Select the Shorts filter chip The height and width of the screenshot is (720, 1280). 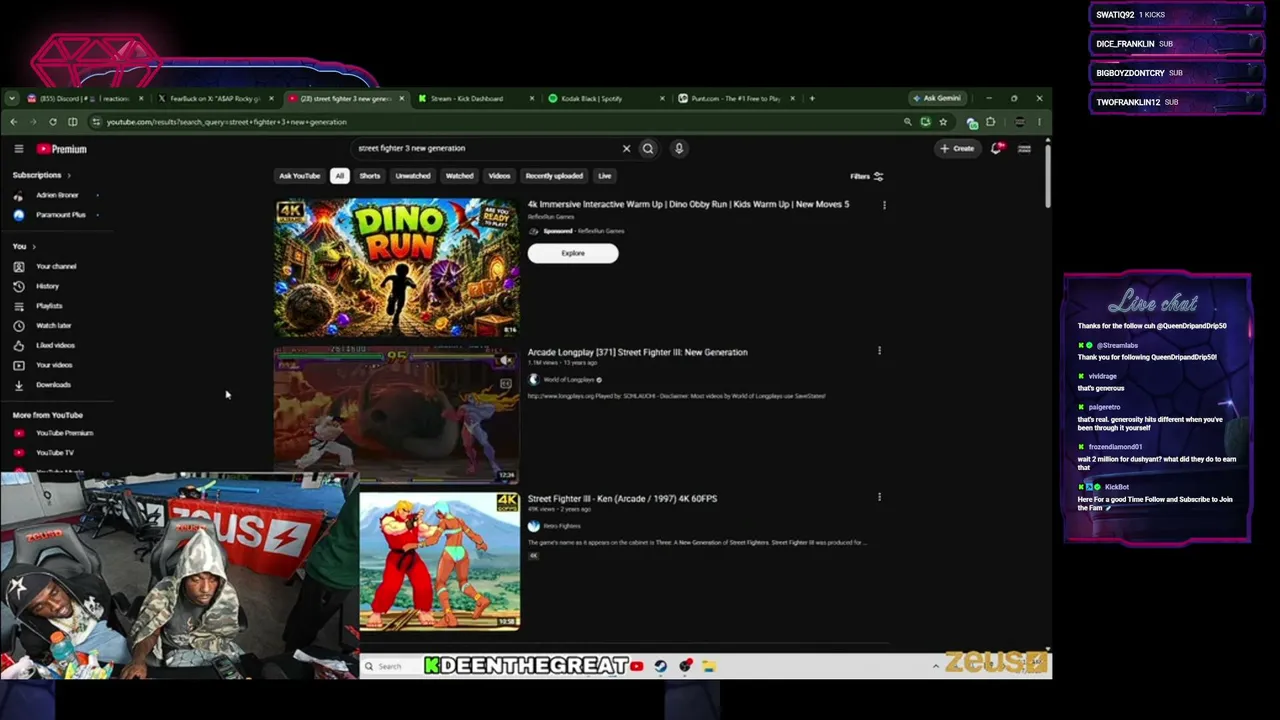point(370,176)
